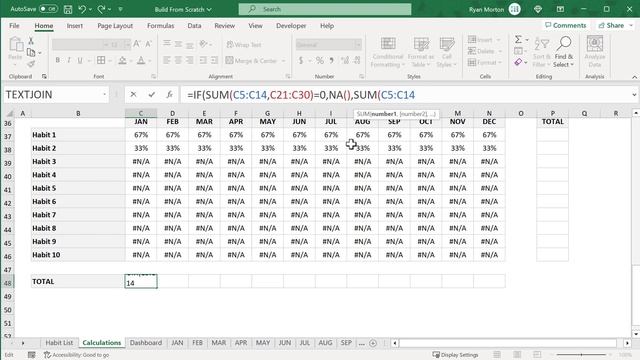Open the Help ribbon tab
This screenshot has width=640, height=360.
(327, 26)
